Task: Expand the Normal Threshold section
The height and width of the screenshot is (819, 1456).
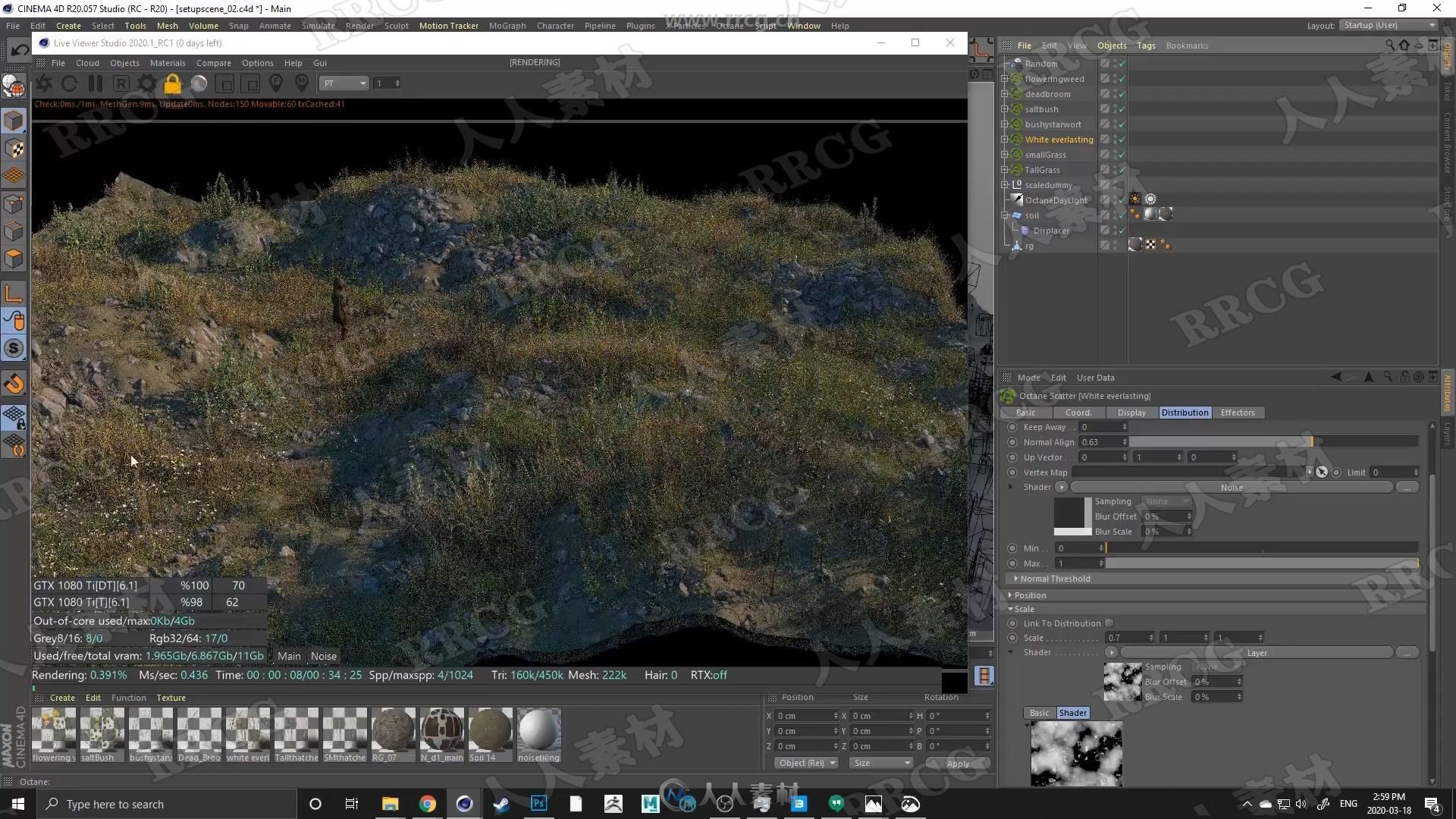Action: coord(1015,579)
